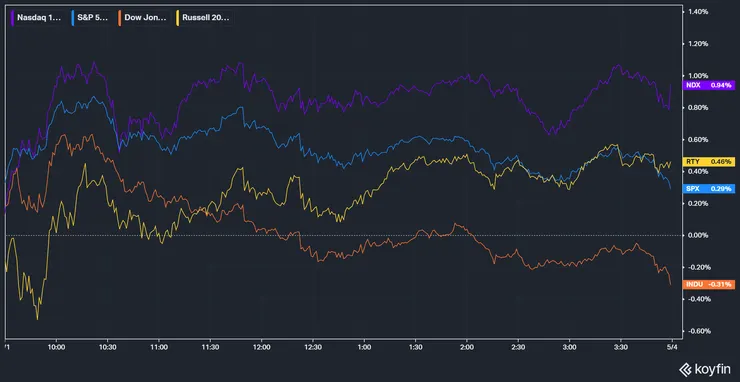Click the RTY 0.46% price tag
The width and height of the screenshot is (740, 382).
tap(709, 161)
